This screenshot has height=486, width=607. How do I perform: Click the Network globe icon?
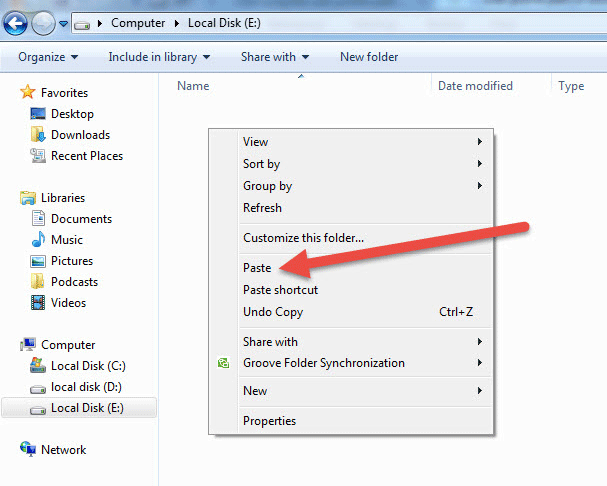pyautogui.click(x=28, y=449)
